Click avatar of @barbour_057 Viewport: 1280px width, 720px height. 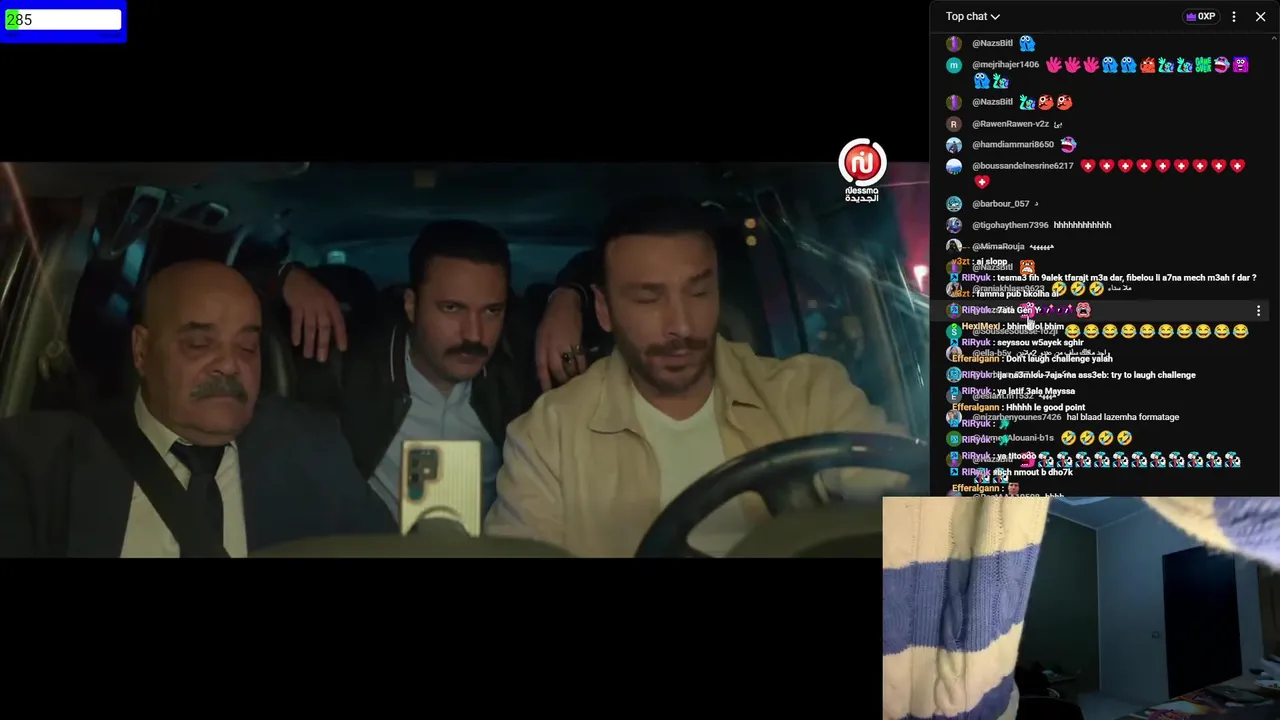pyautogui.click(x=954, y=204)
